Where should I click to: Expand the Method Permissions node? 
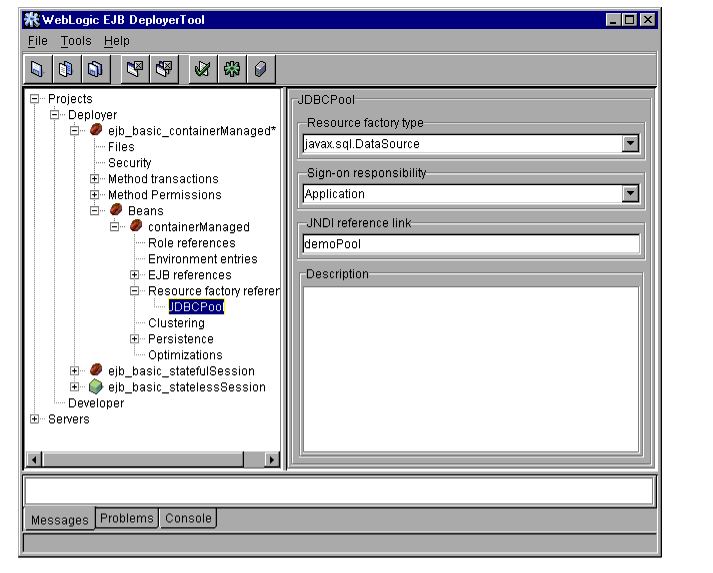94,195
